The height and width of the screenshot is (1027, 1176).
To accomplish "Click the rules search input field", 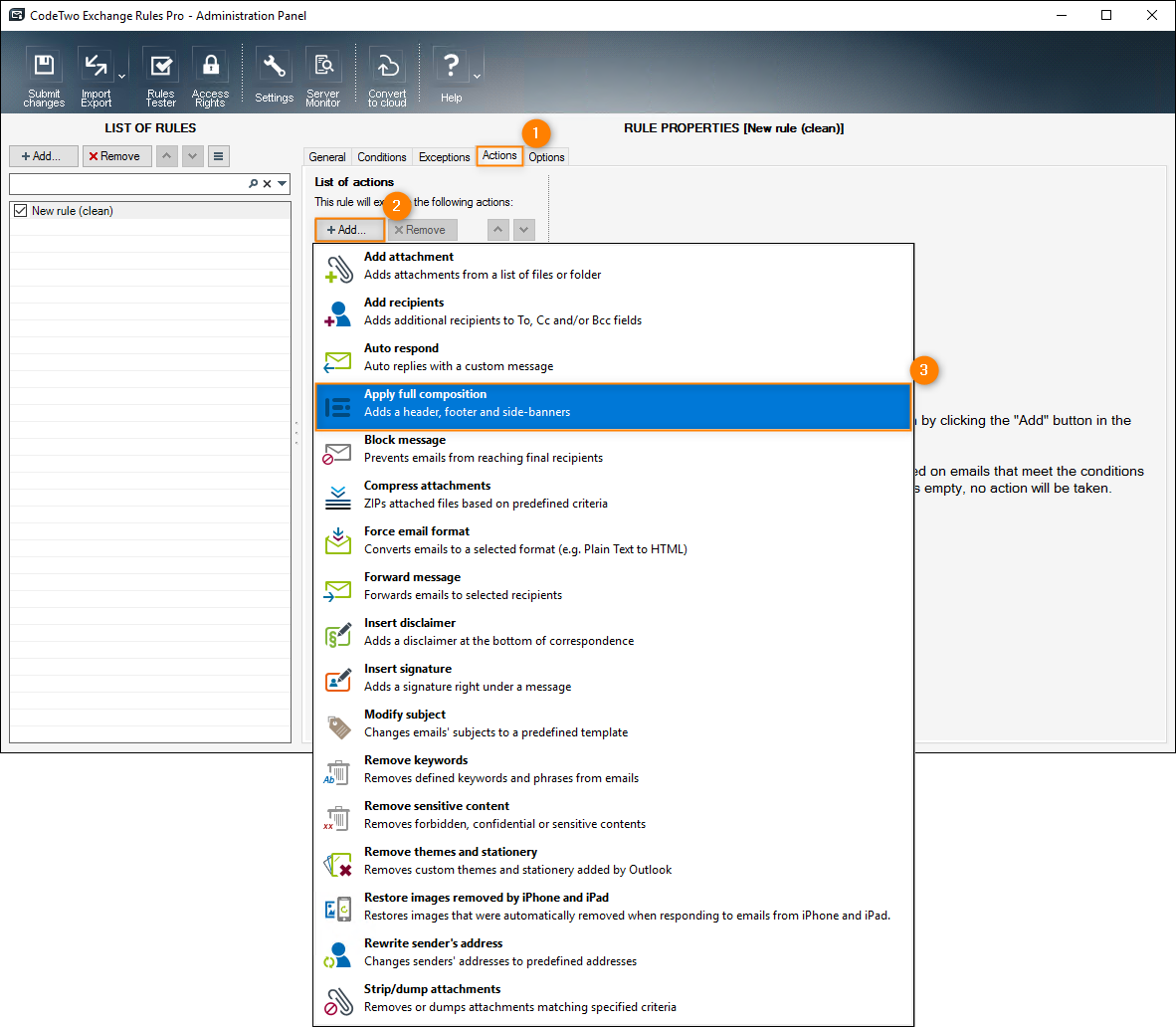I will click(127, 184).
